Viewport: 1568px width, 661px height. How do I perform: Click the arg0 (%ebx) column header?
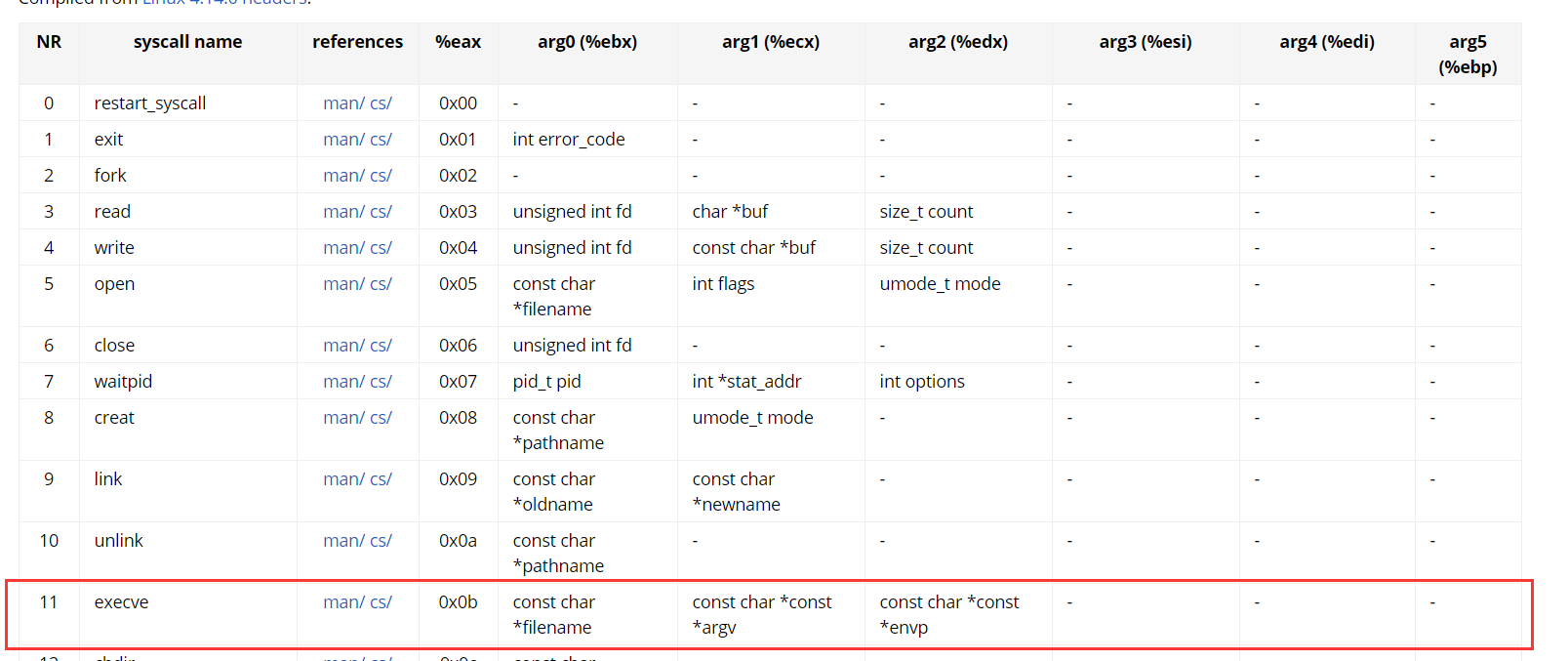tap(587, 42)
